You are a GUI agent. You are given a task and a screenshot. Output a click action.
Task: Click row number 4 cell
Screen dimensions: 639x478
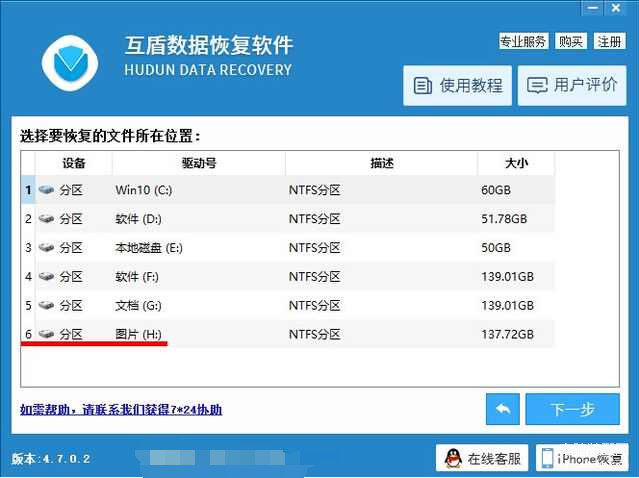click(x=28, y=277)
